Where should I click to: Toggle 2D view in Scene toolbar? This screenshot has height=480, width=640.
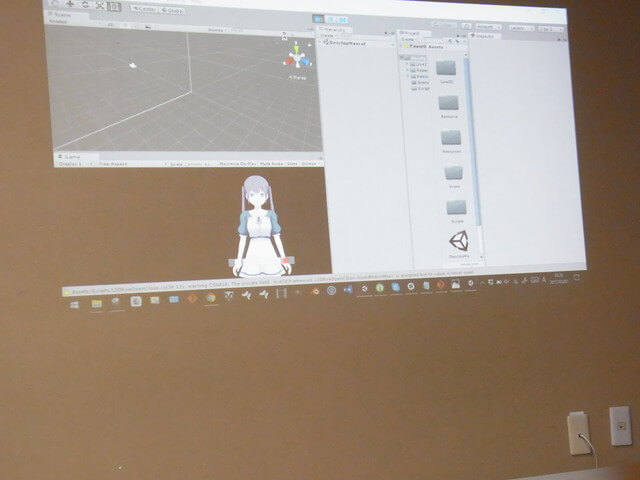click(x=110, y=24)
